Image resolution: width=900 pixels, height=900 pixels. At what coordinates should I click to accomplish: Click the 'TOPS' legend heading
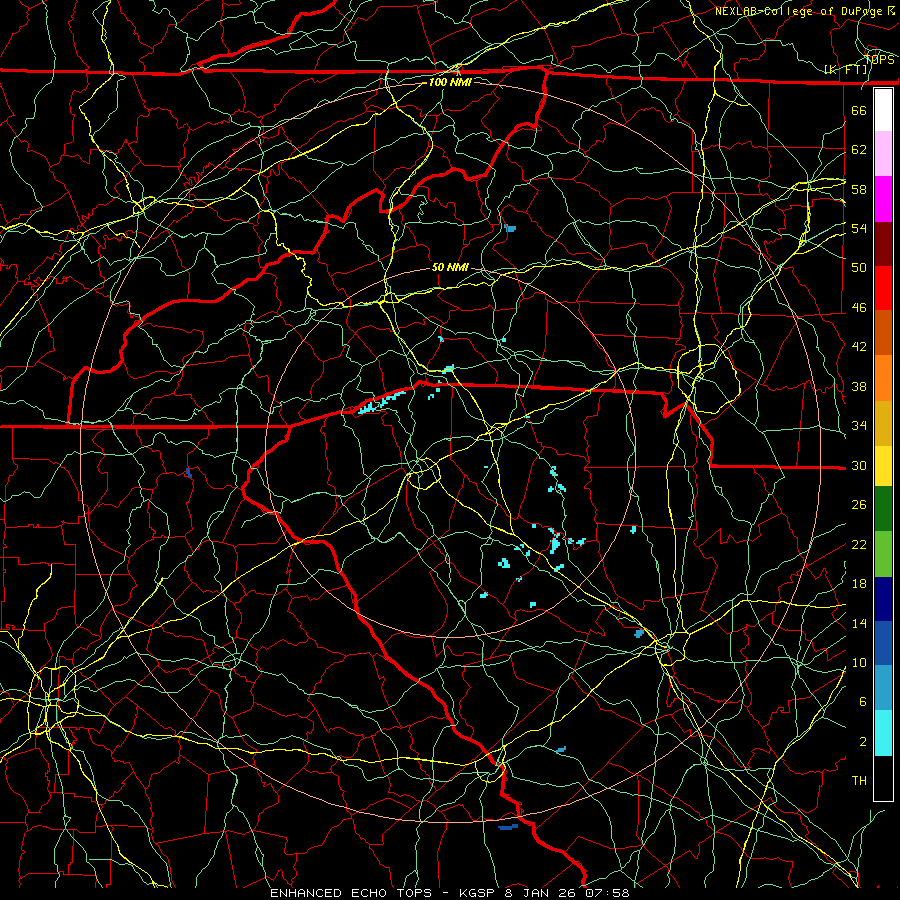pos(879,59)
